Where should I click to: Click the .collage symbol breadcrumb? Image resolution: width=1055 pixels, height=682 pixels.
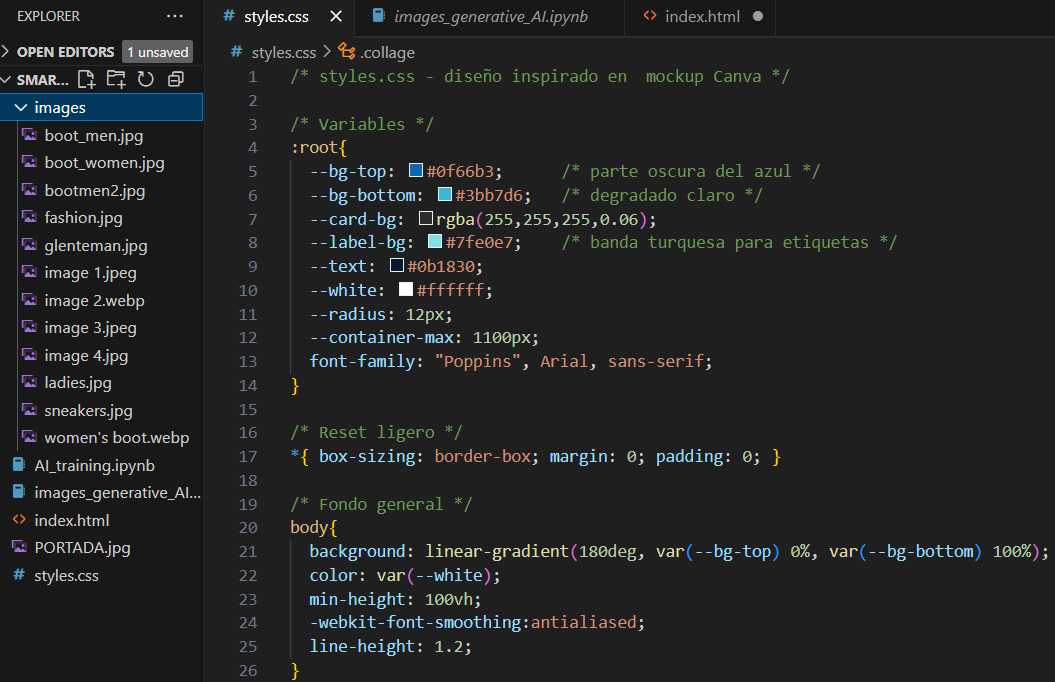tap(377, 52)
